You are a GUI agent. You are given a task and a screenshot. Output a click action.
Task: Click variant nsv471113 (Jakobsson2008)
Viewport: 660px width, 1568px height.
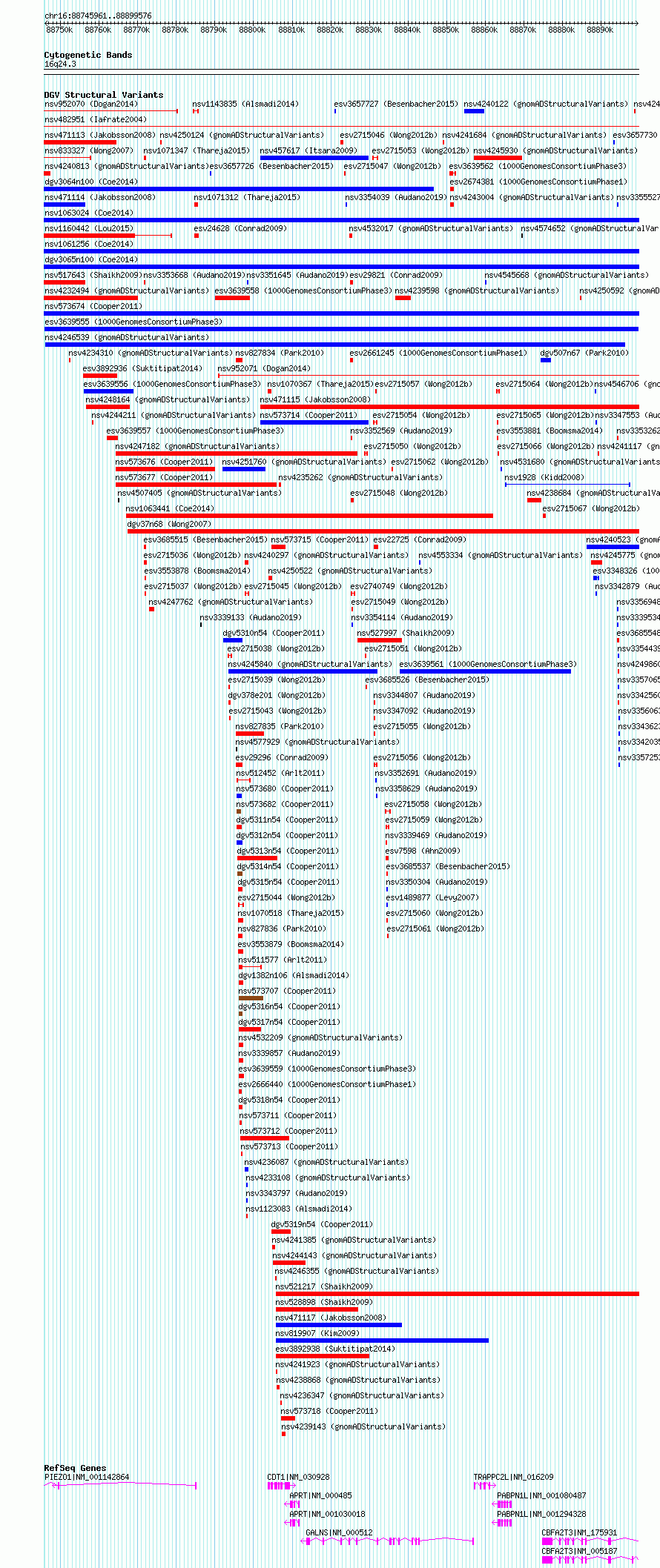pos(99,135)
